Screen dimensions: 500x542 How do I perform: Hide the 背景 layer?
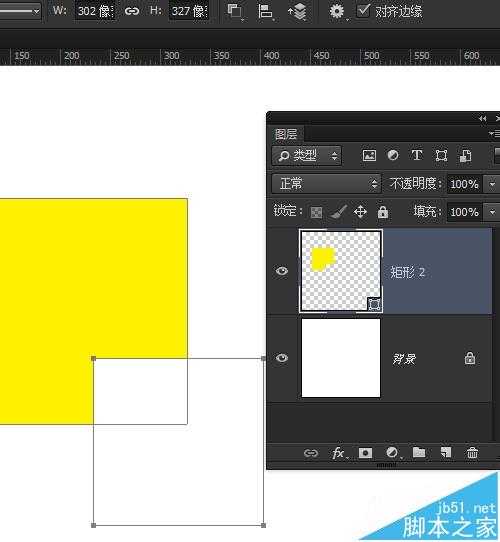(x=282, y=358)
